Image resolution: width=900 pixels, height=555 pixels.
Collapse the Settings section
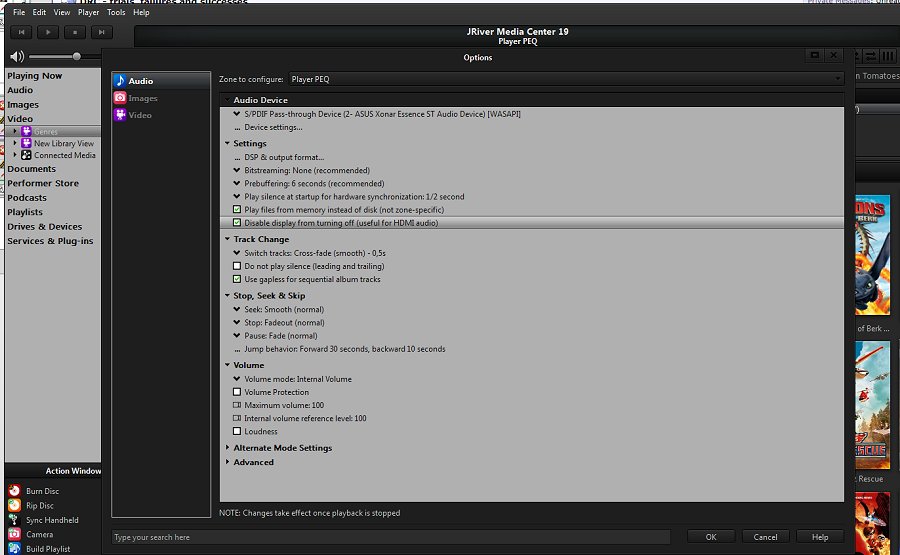(x=227, y=143)
